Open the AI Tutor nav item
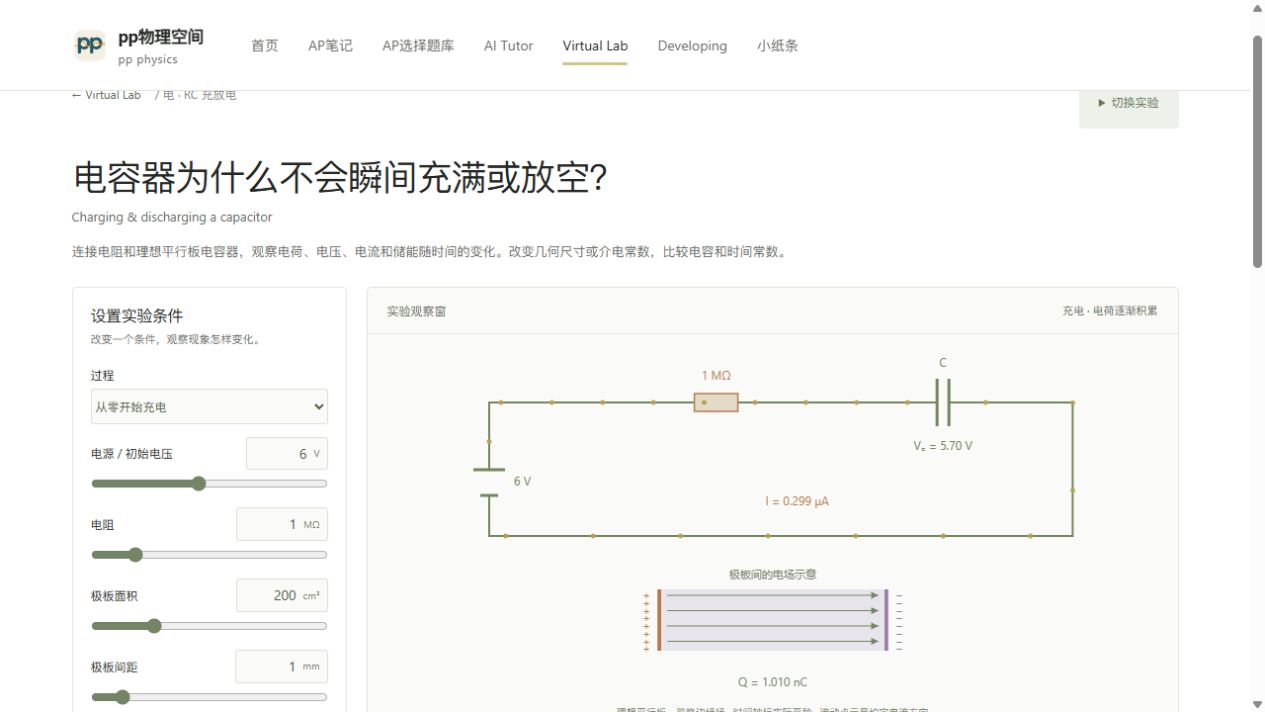Image resolution: width=1265 pixels, height=712 pixels. pos(508,46)
